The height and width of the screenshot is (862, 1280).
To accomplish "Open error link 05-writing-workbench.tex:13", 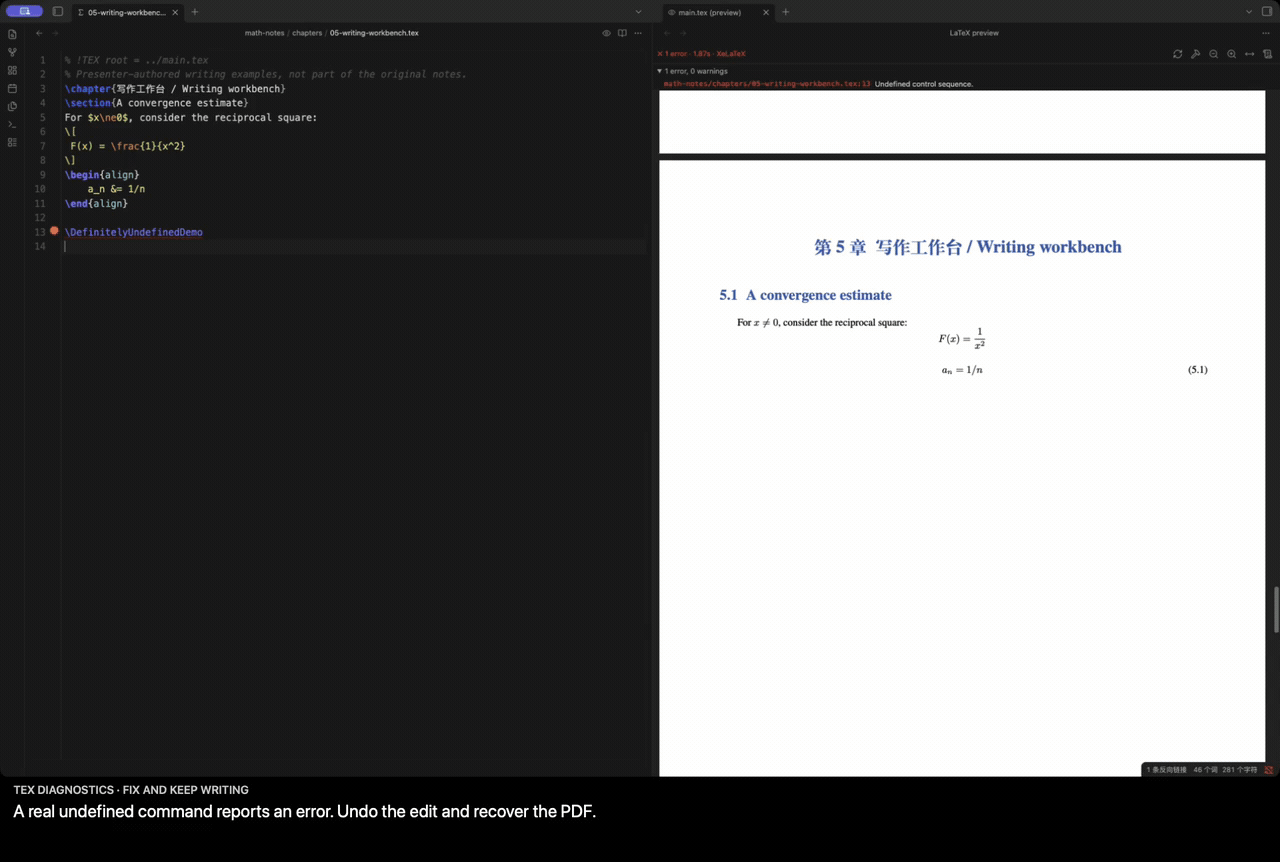I will (767, 84).
